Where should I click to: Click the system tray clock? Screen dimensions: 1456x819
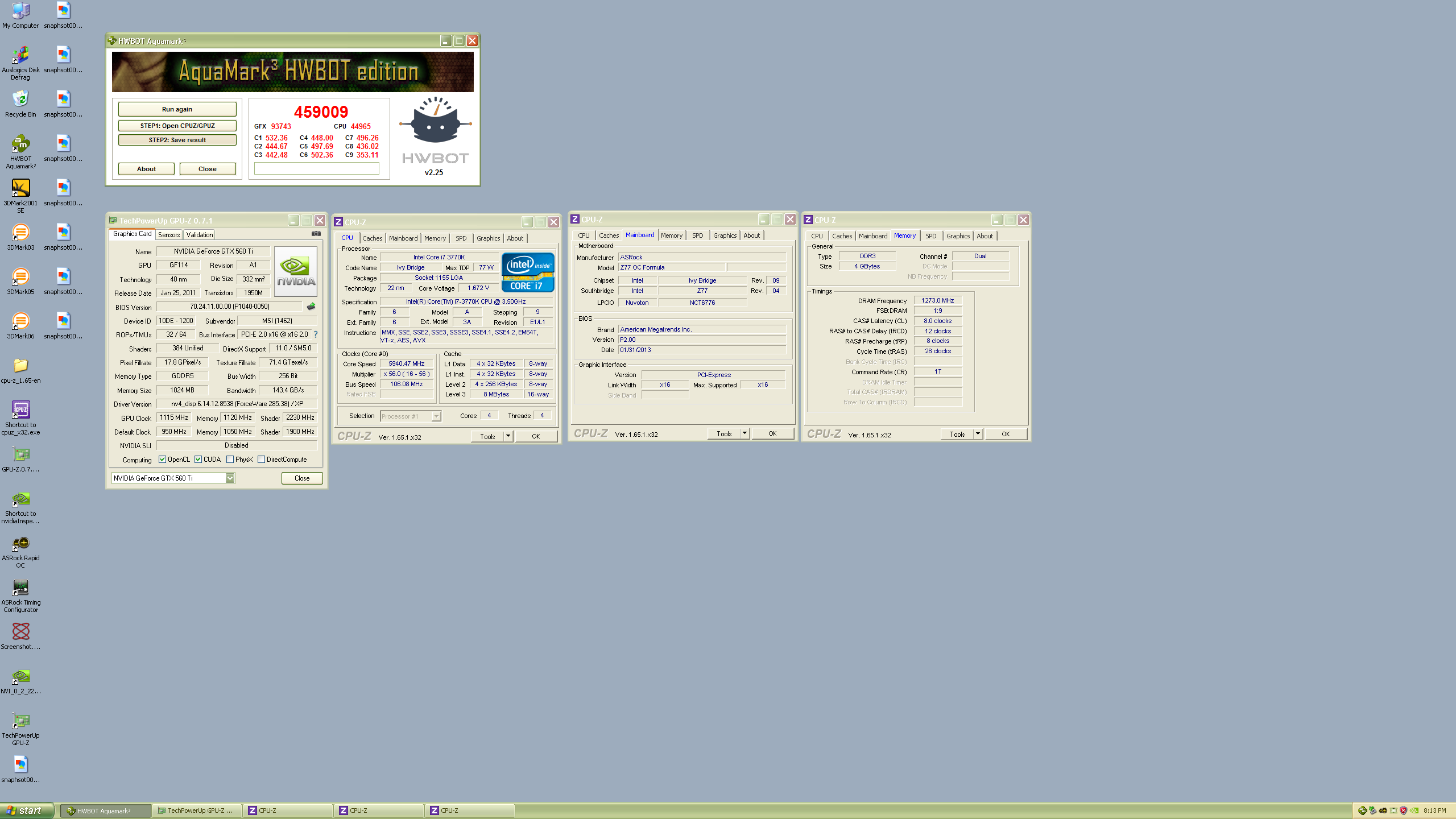point(1435,811)
